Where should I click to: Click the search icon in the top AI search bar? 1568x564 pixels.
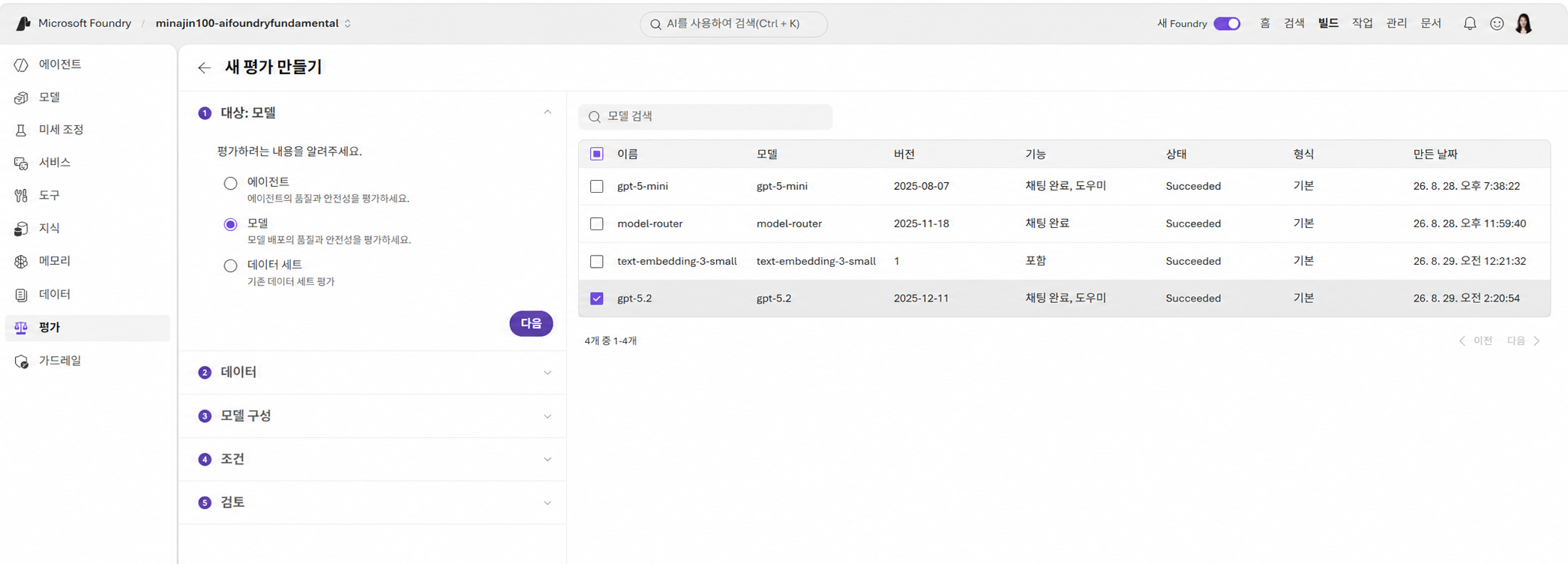point(656,24)
